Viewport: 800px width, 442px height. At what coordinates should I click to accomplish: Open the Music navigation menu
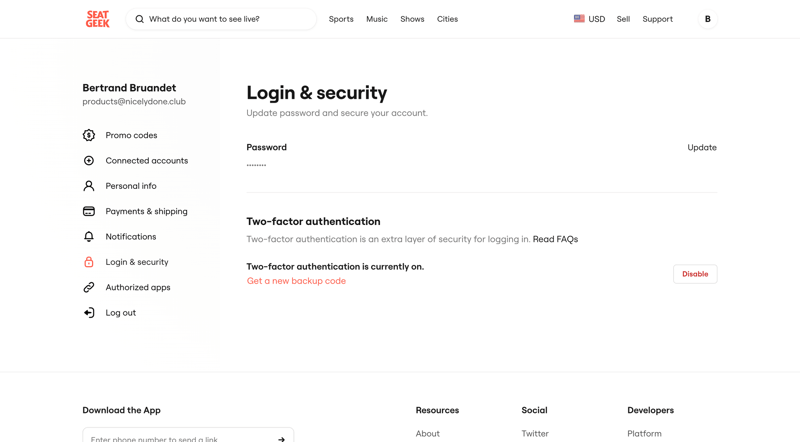click(377, 19)
